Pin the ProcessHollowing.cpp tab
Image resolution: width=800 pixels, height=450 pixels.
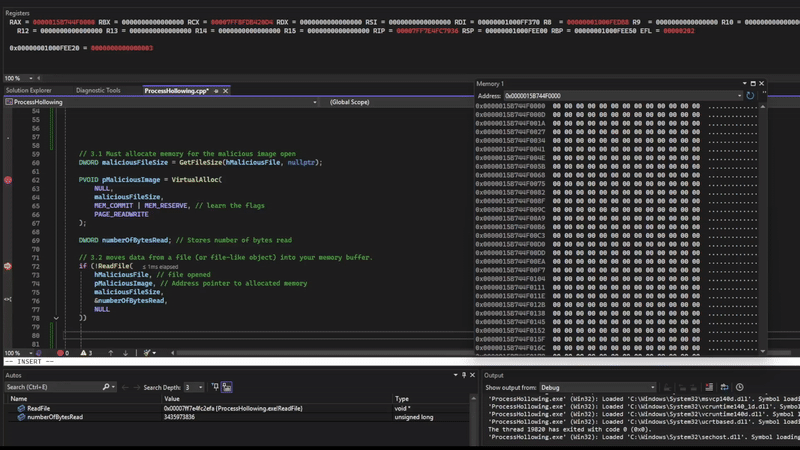tap(216, 91)
